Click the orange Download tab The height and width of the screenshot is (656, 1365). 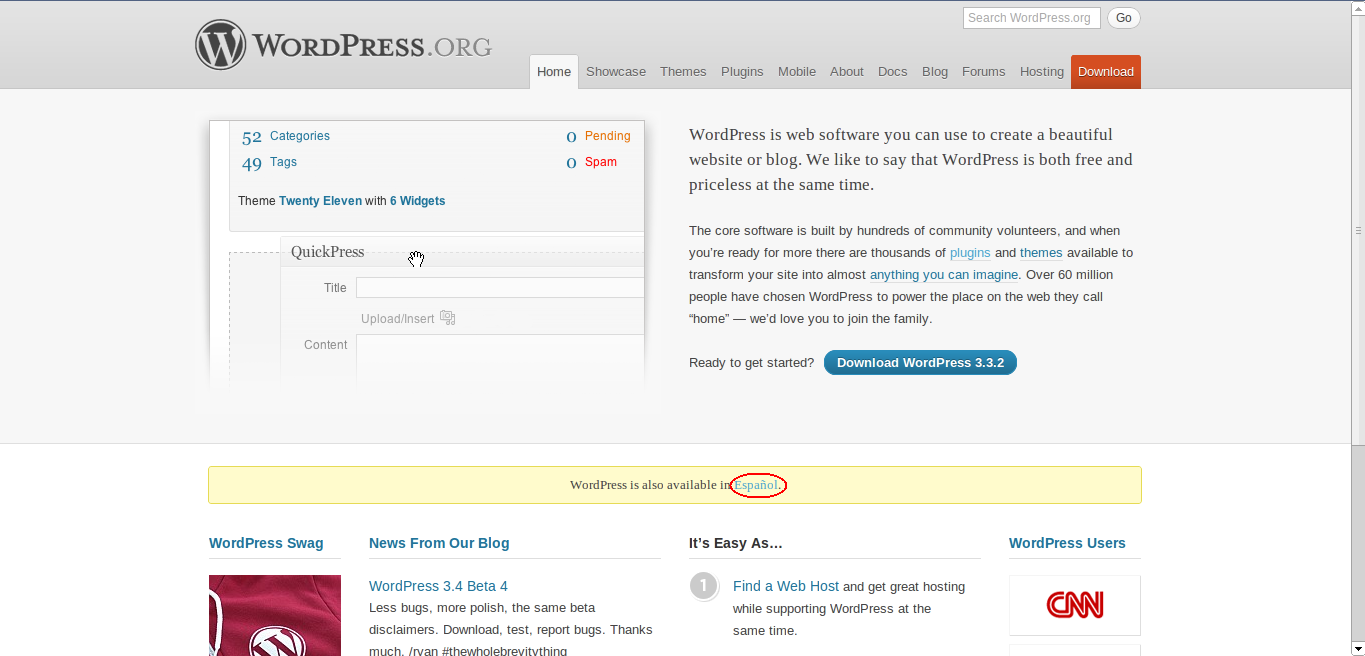click(x=1106, y=72)
